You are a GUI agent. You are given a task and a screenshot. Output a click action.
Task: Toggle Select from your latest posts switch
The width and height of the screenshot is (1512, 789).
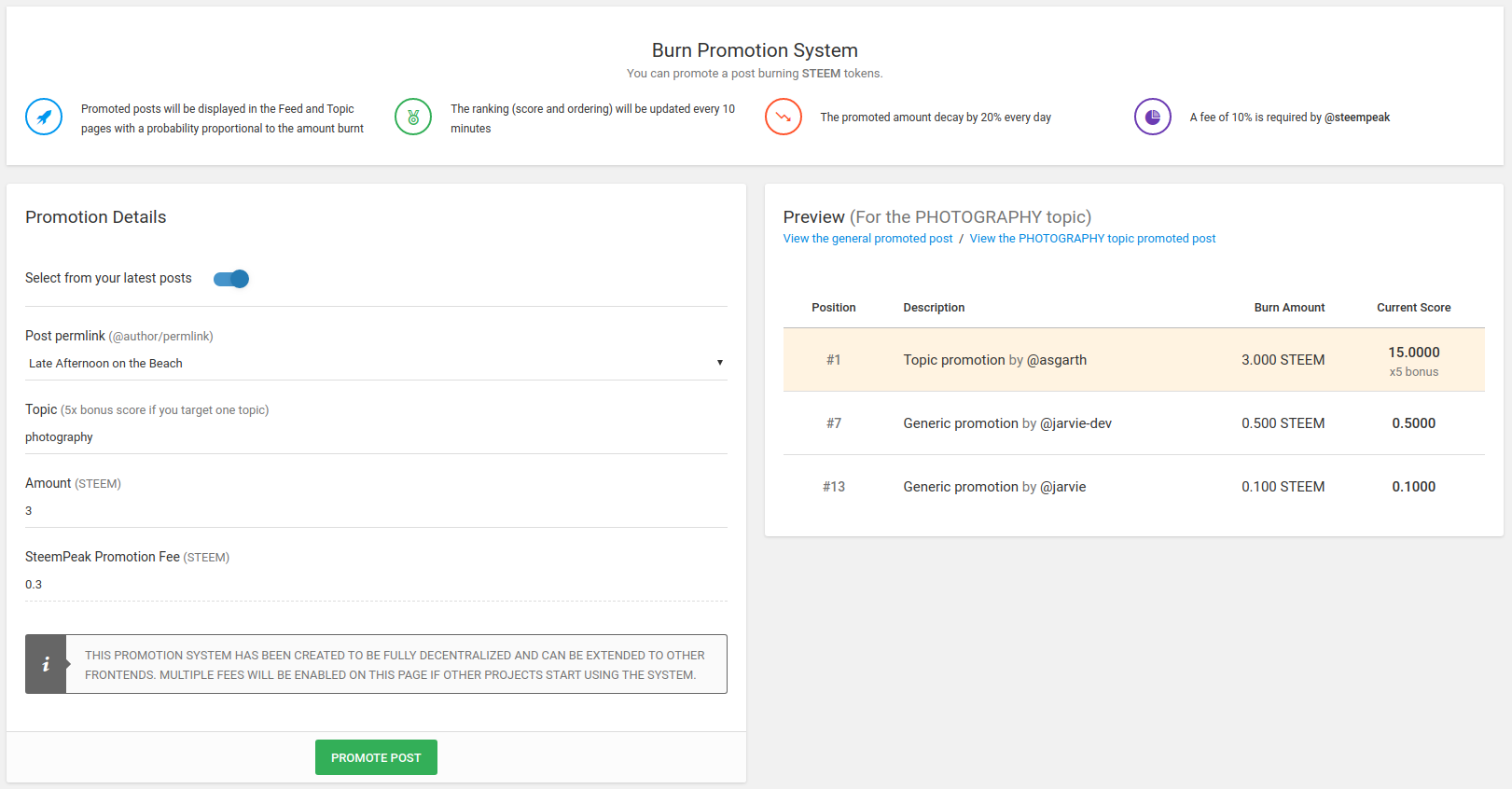point(231,279)
